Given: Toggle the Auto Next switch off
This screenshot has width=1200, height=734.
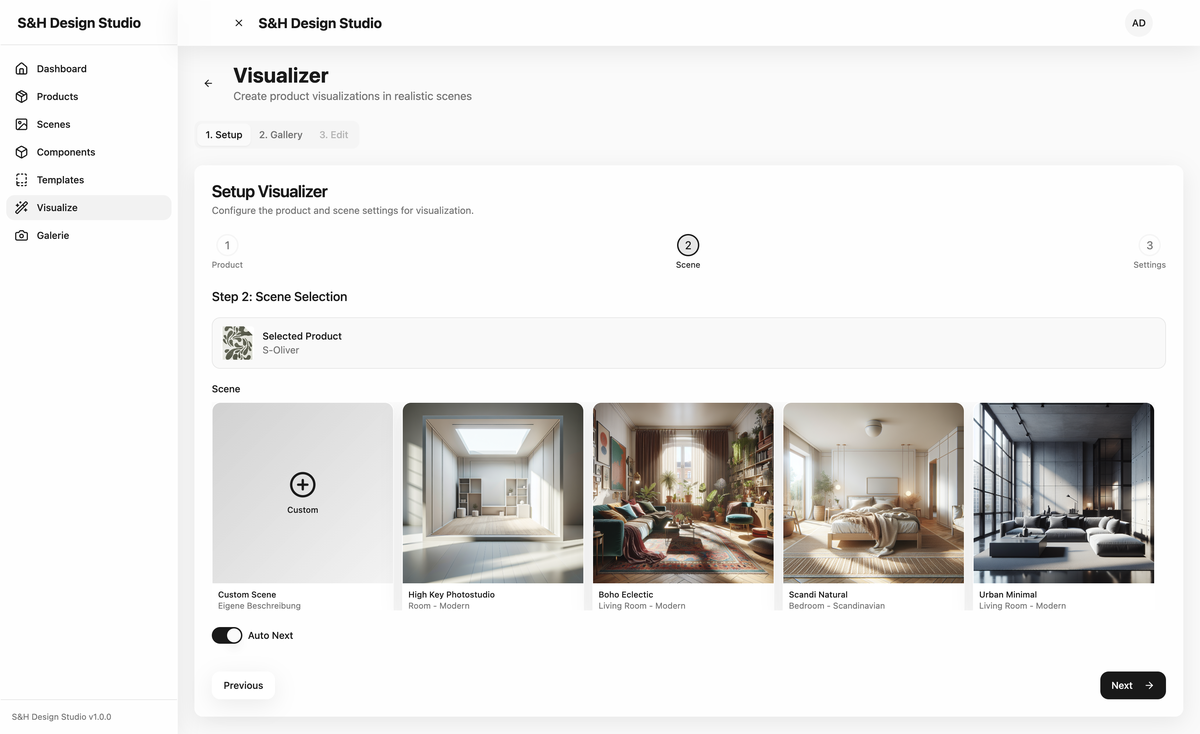Looking at the screenshot, I should (x=227, y=634).
